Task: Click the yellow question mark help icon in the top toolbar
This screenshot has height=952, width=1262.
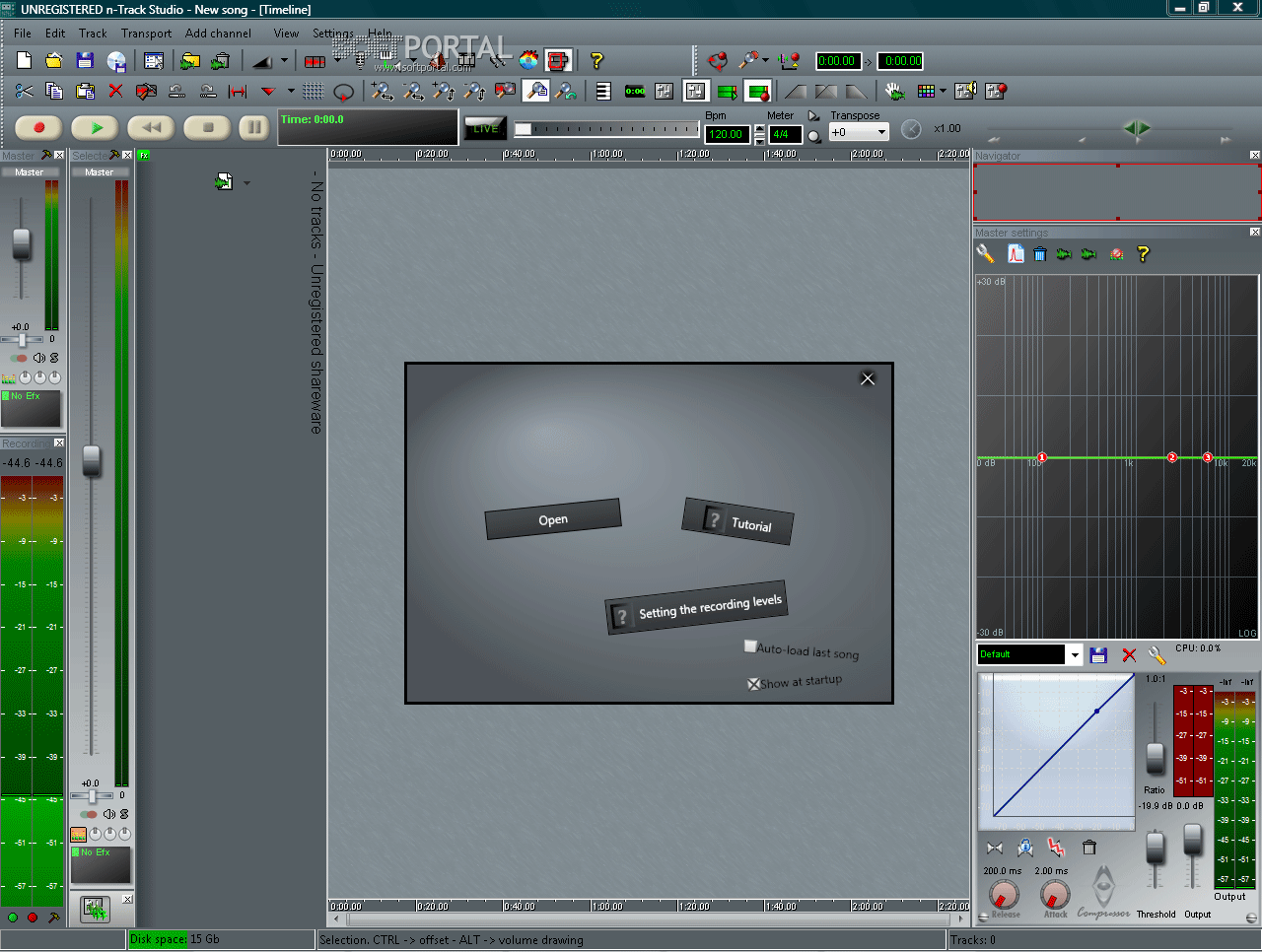Action: pos(596,61)
